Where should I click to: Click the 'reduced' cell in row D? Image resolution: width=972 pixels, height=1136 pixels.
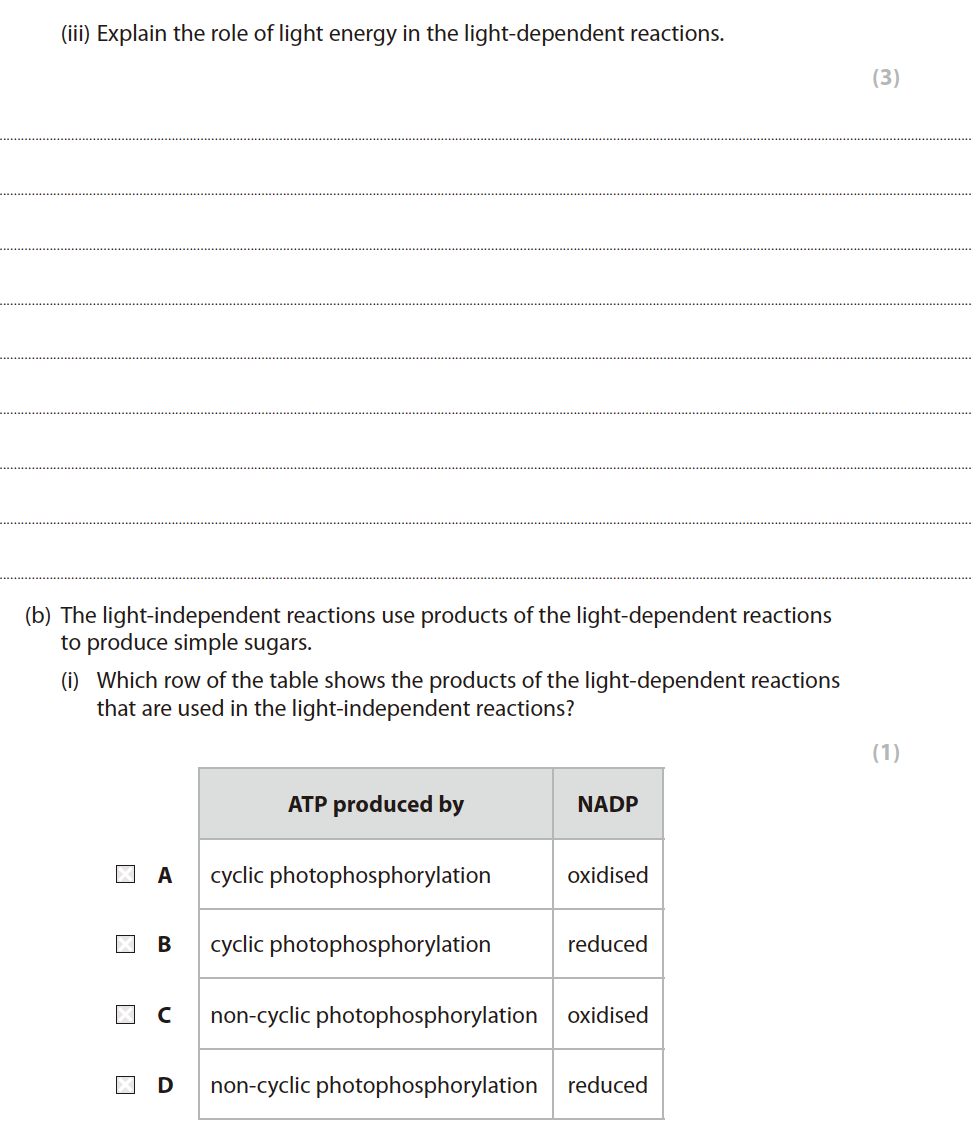[x=607, y=1085]
